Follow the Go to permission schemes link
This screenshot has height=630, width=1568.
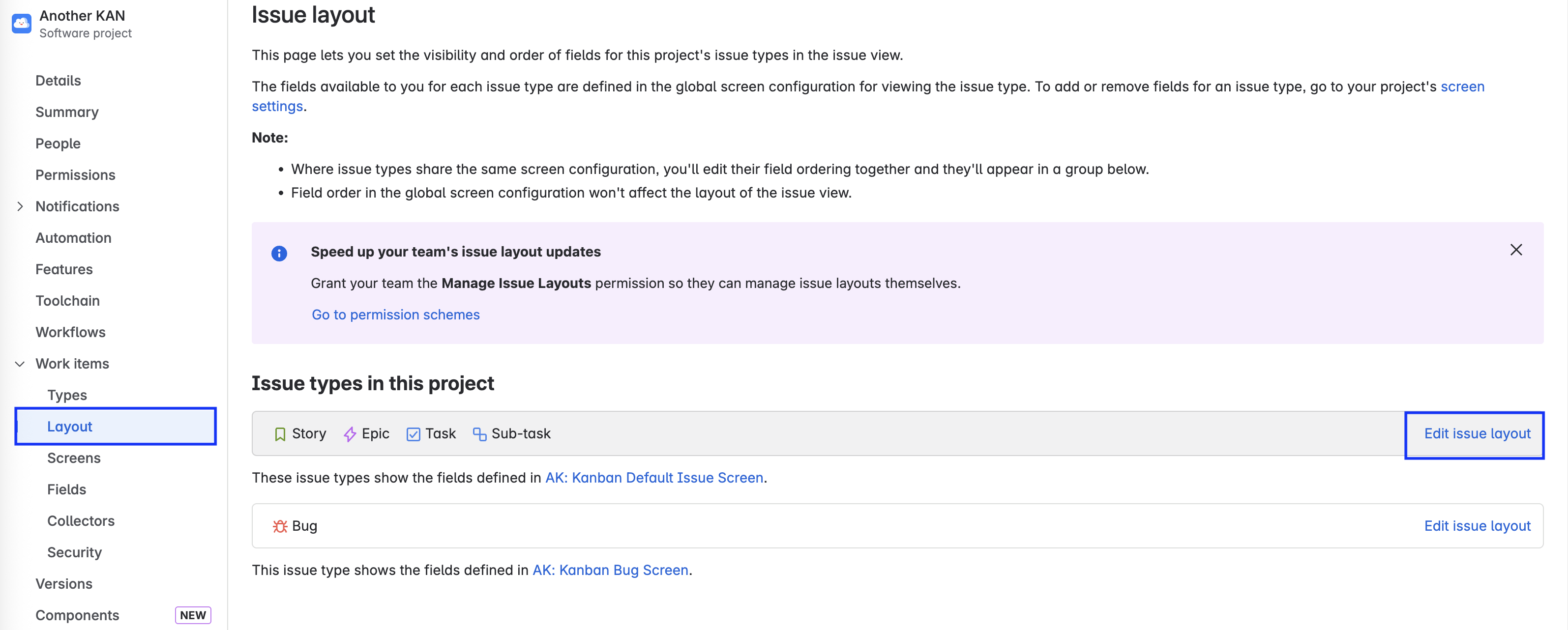click(x=396, y=315)
